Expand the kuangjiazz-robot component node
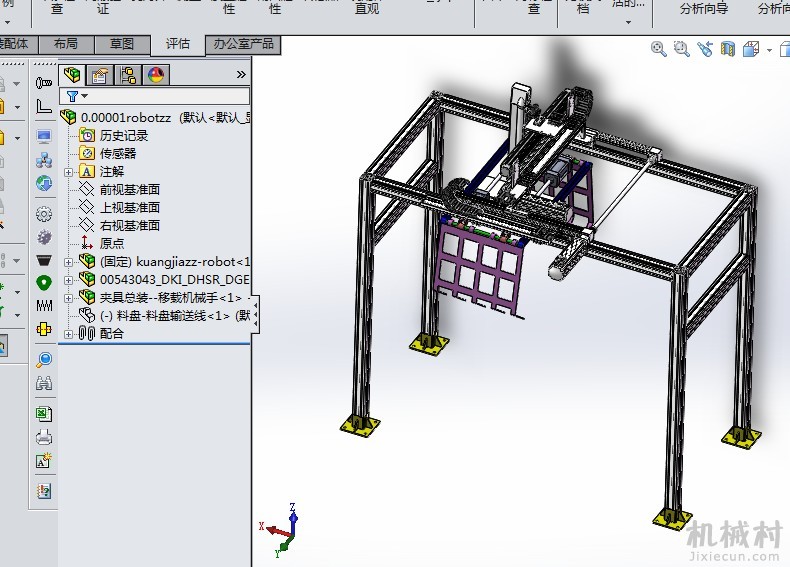This screenshot has width=790, height=567. (69, 262)
